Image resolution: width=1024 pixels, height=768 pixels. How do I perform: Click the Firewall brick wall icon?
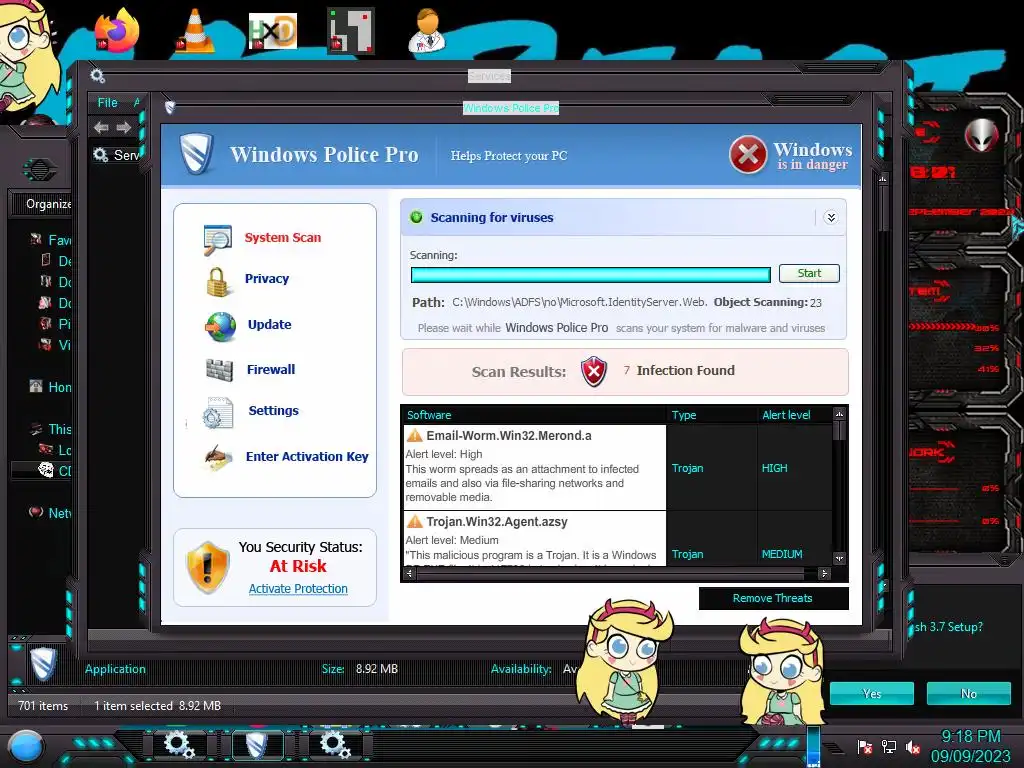(x=219, y=370)
